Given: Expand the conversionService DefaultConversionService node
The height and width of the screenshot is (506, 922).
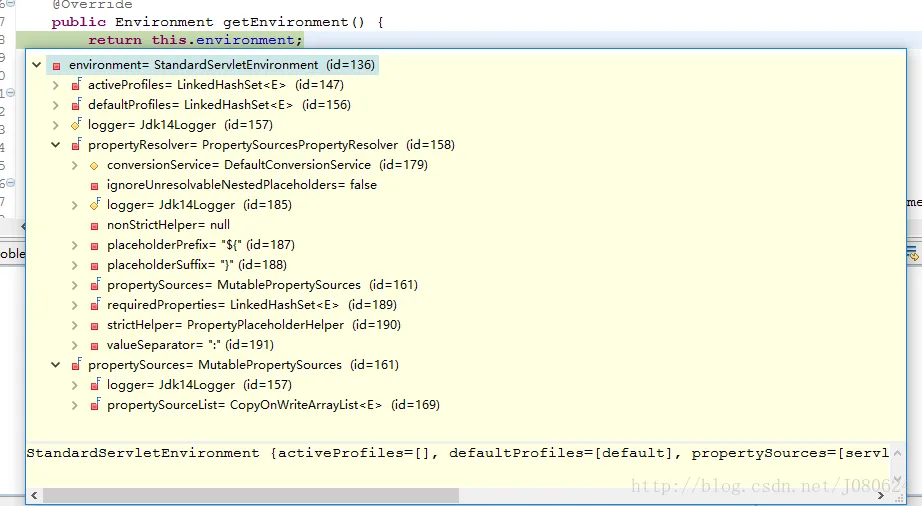Looking at the screenshot, I should pos(74,165).
